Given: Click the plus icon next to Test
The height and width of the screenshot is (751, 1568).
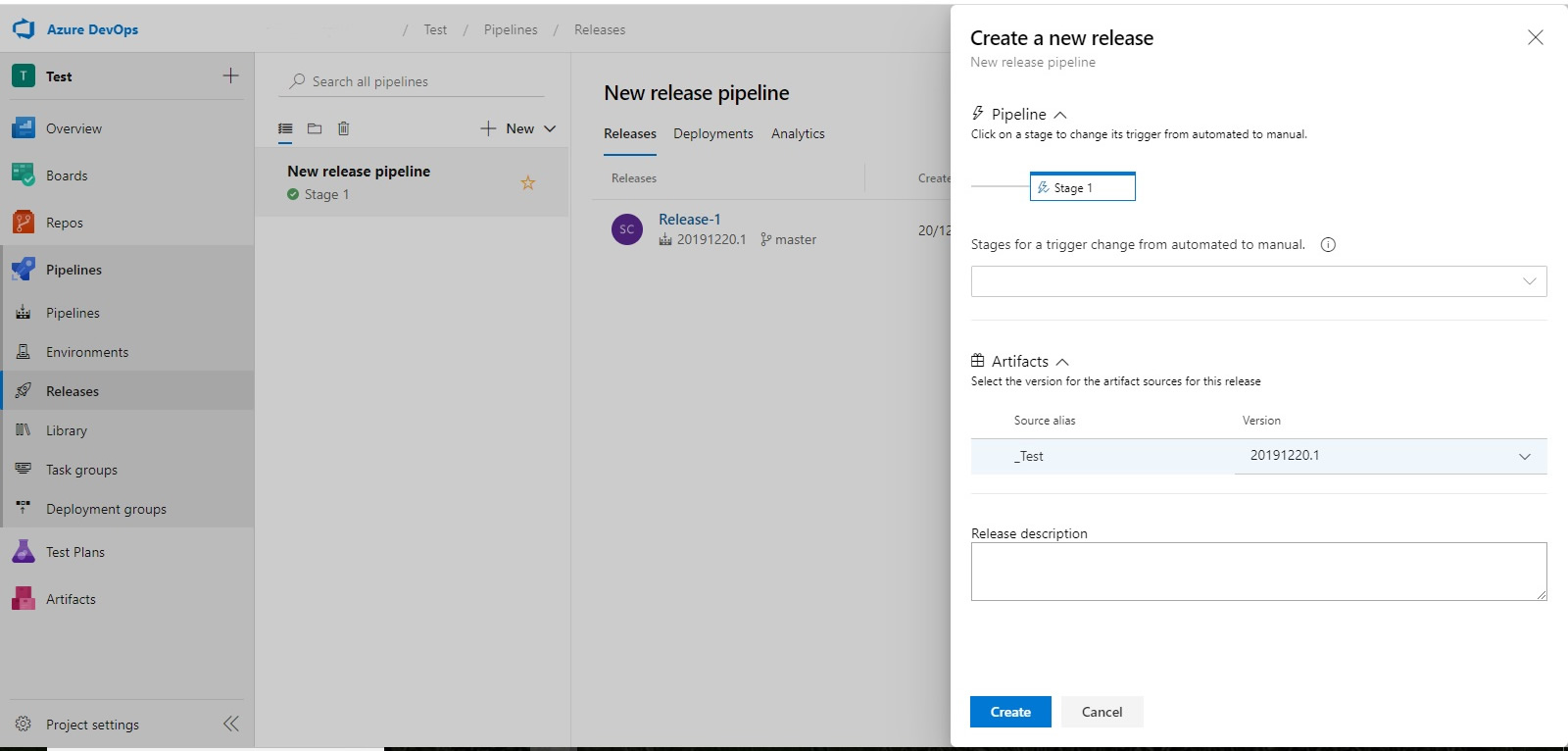Looking at the screenshot, I should pos(230,75).
